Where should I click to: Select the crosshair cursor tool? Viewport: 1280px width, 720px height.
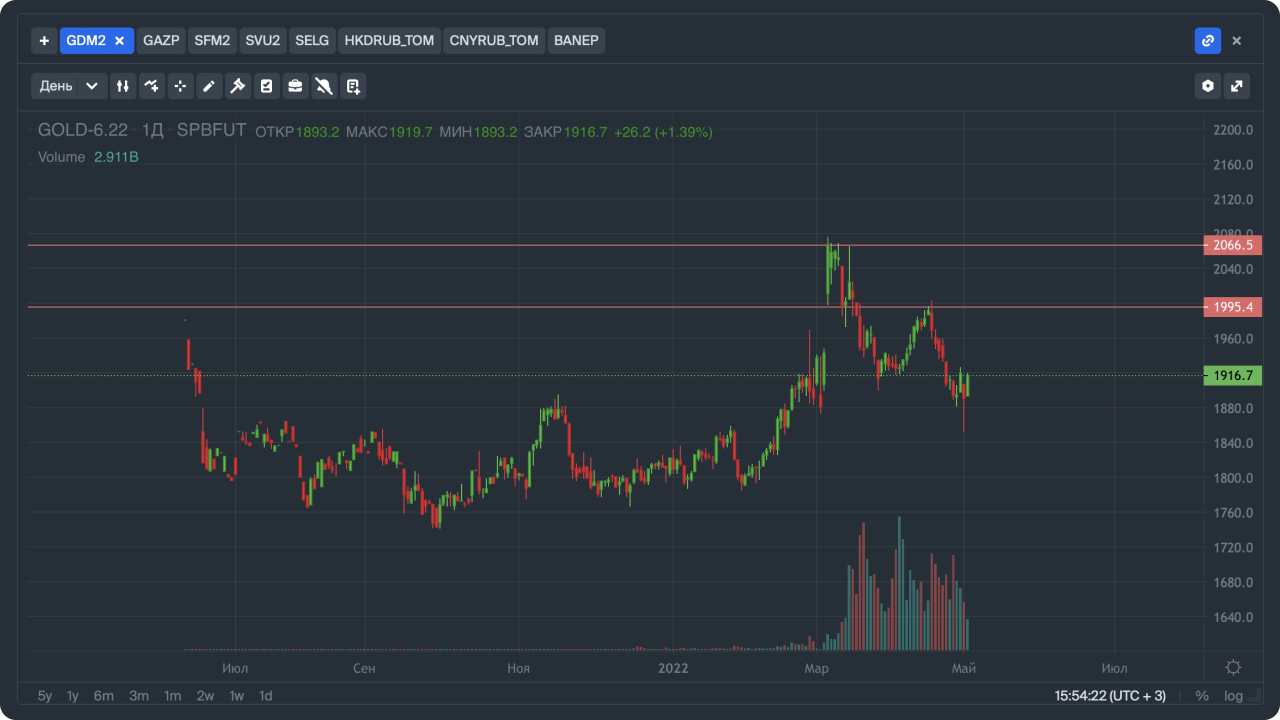(x=180, y=86)
